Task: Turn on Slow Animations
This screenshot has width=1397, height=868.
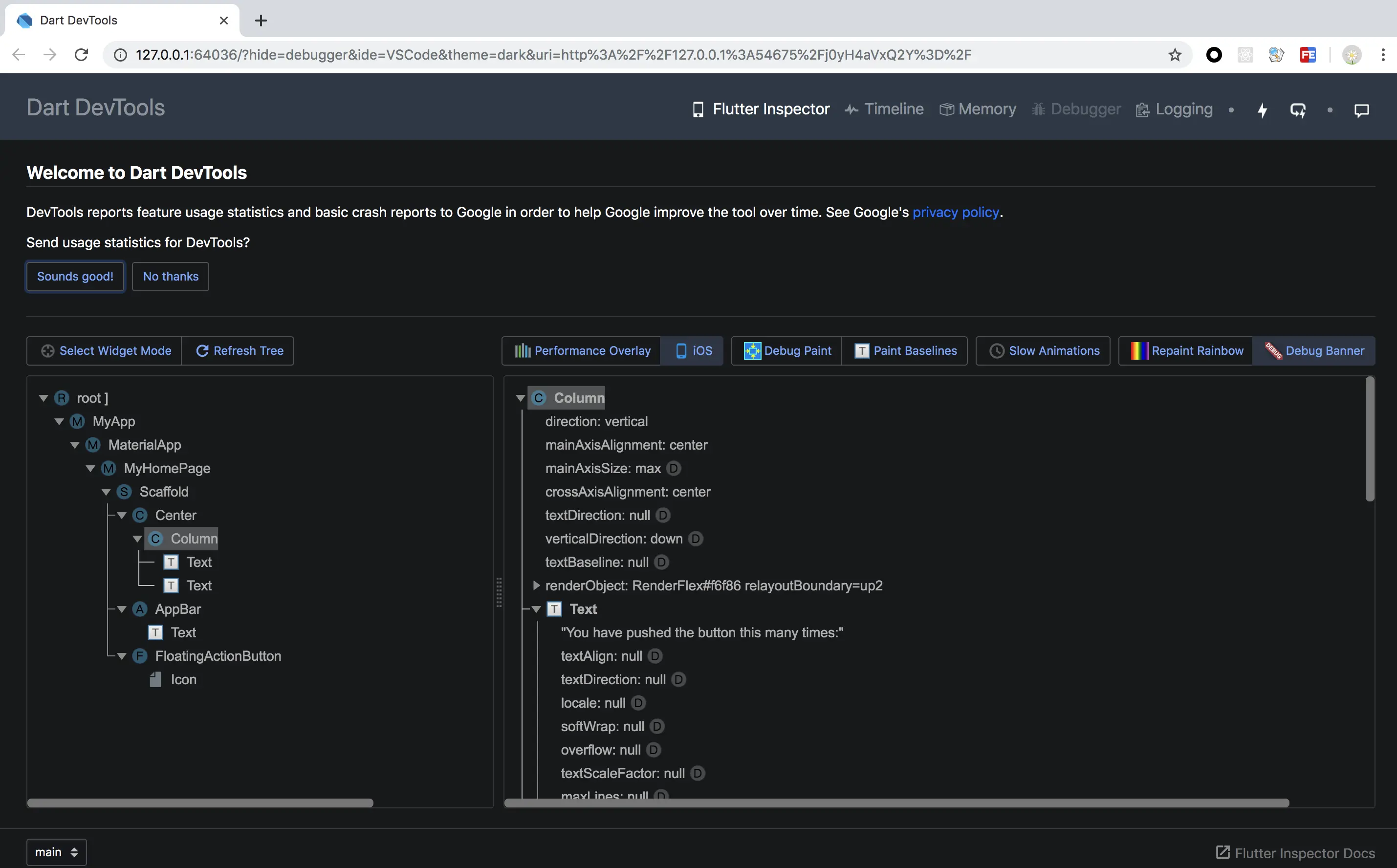Action: point(1043,351)
